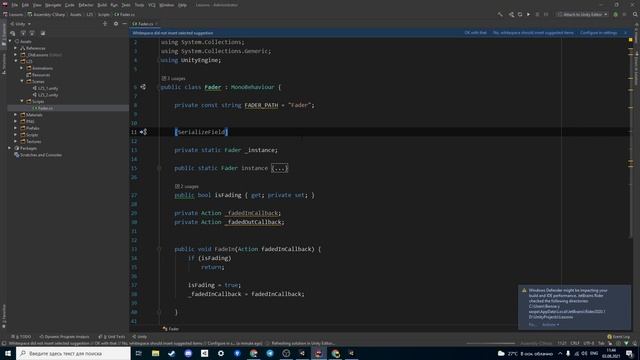This screenshot has width=640, height=360.
Task: Open Actions dropdown in Defender notification
Action: pos(551,325)
